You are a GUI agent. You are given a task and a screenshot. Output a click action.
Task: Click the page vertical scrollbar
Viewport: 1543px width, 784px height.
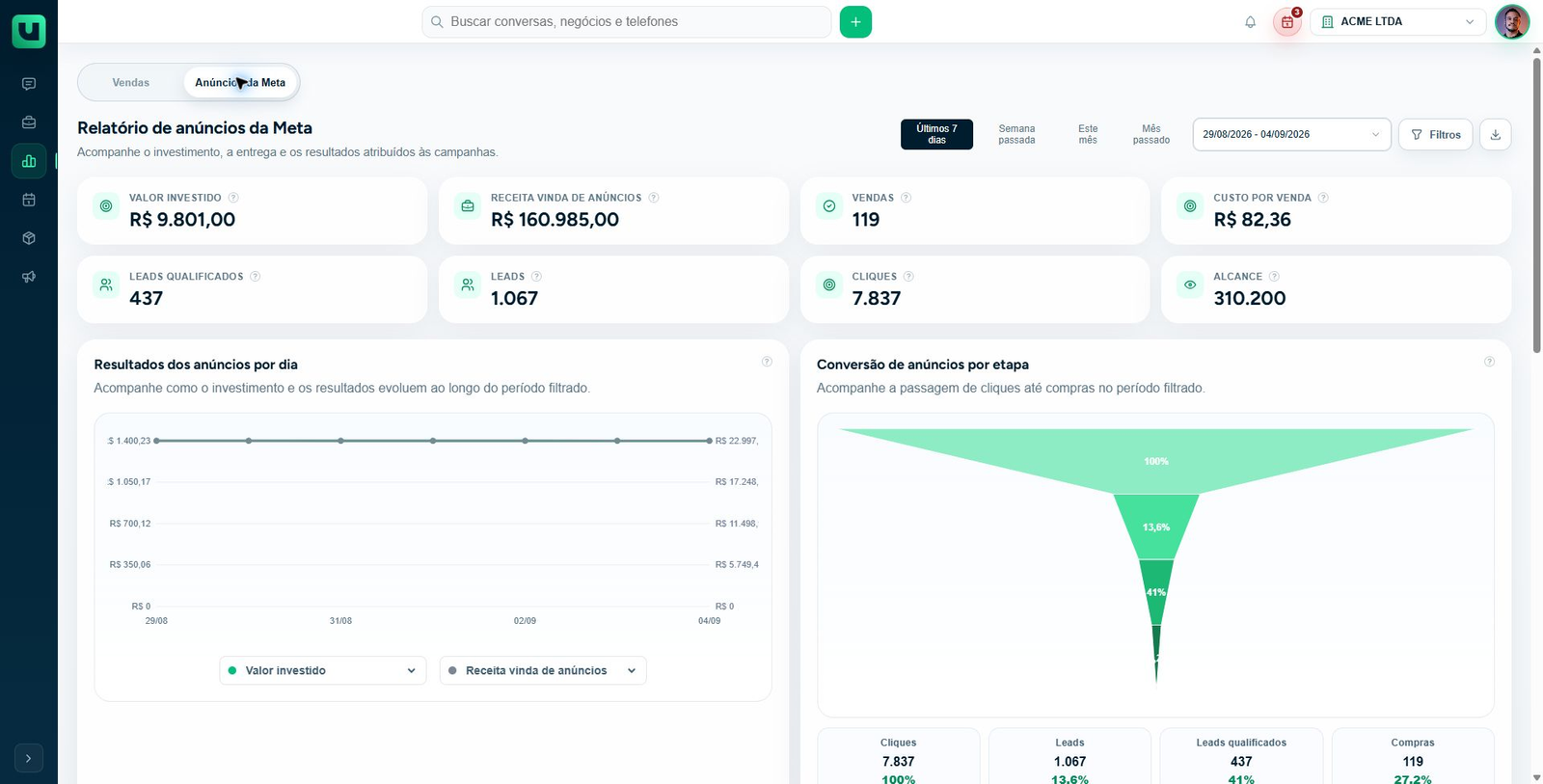(1536, 204)
